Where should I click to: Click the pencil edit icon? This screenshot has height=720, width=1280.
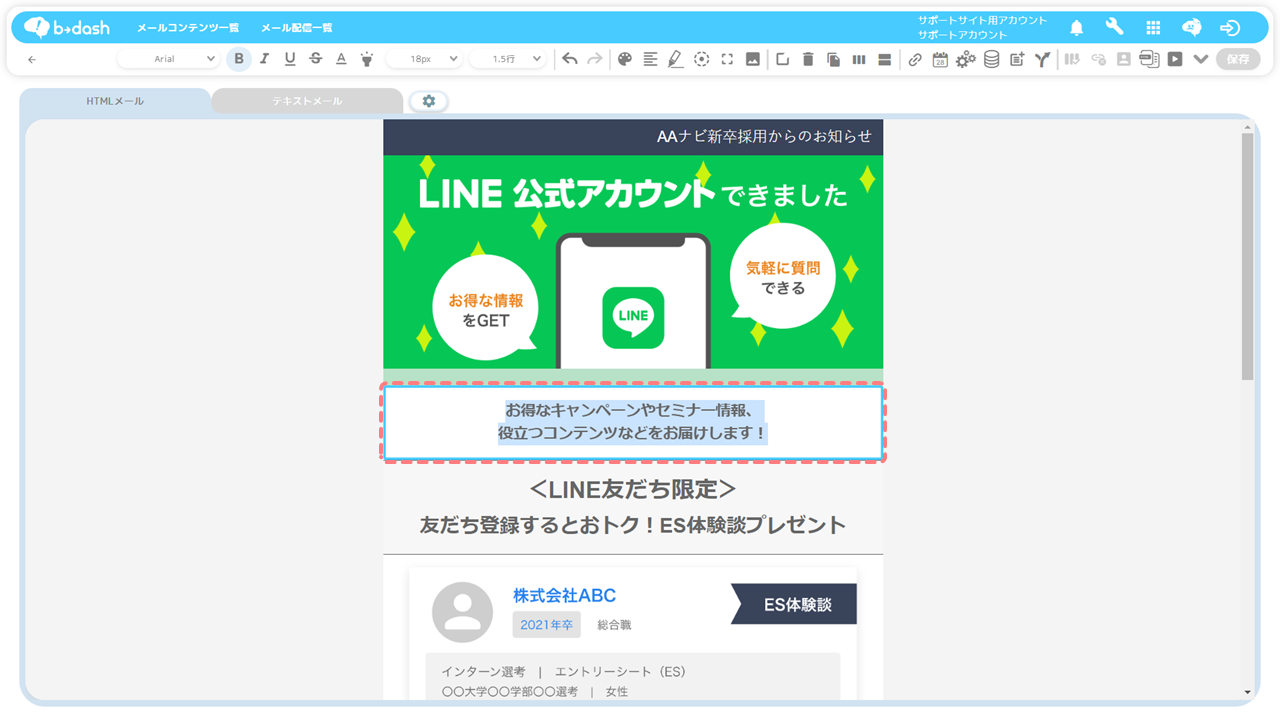[x=676, y=59]
